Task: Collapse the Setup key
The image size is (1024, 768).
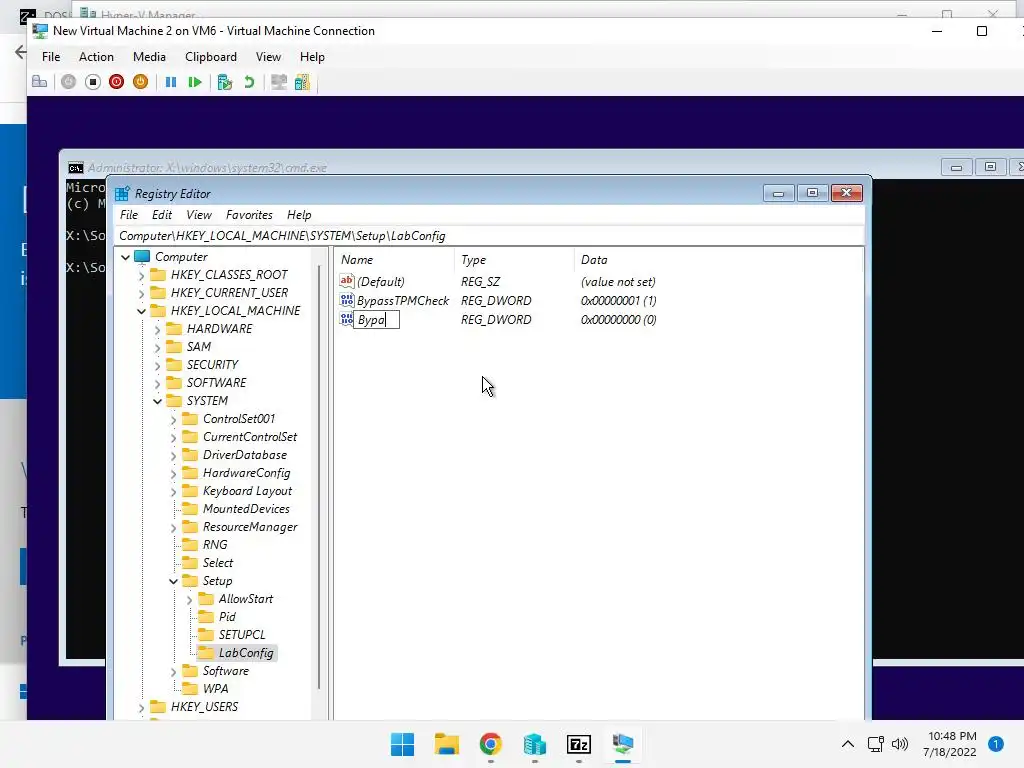Action: pos(173,581)
